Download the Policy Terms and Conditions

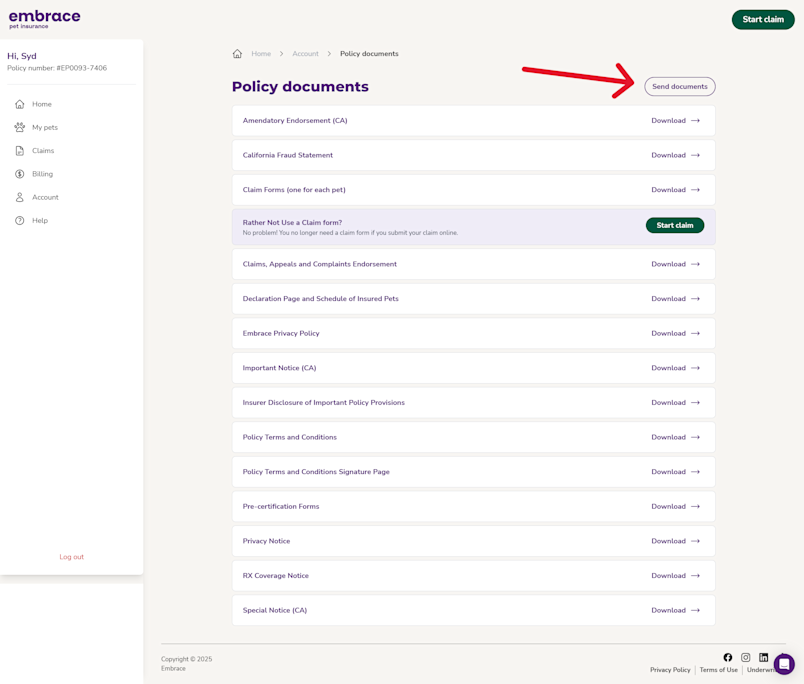[677, 437]
